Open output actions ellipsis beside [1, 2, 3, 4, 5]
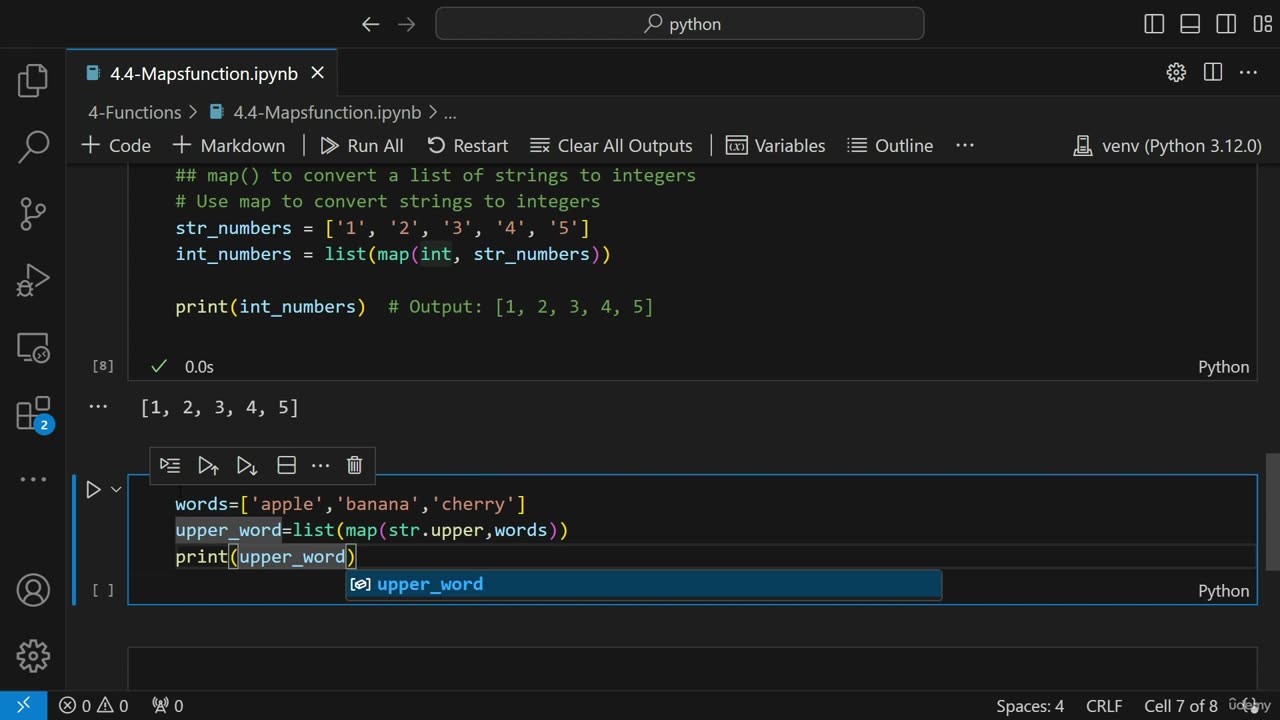The width and height of the screenshot is (1280, 720). click(x=98, y=406)
